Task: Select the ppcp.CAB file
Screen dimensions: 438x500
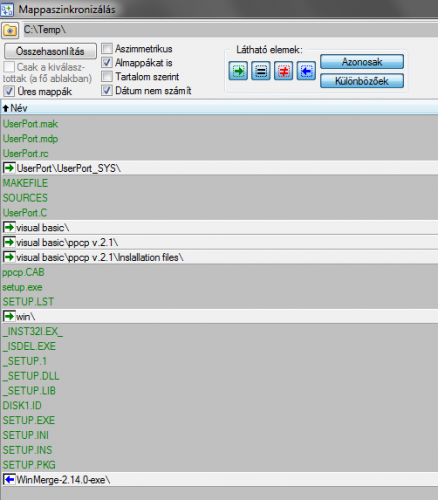Action: tap(23, 272)
